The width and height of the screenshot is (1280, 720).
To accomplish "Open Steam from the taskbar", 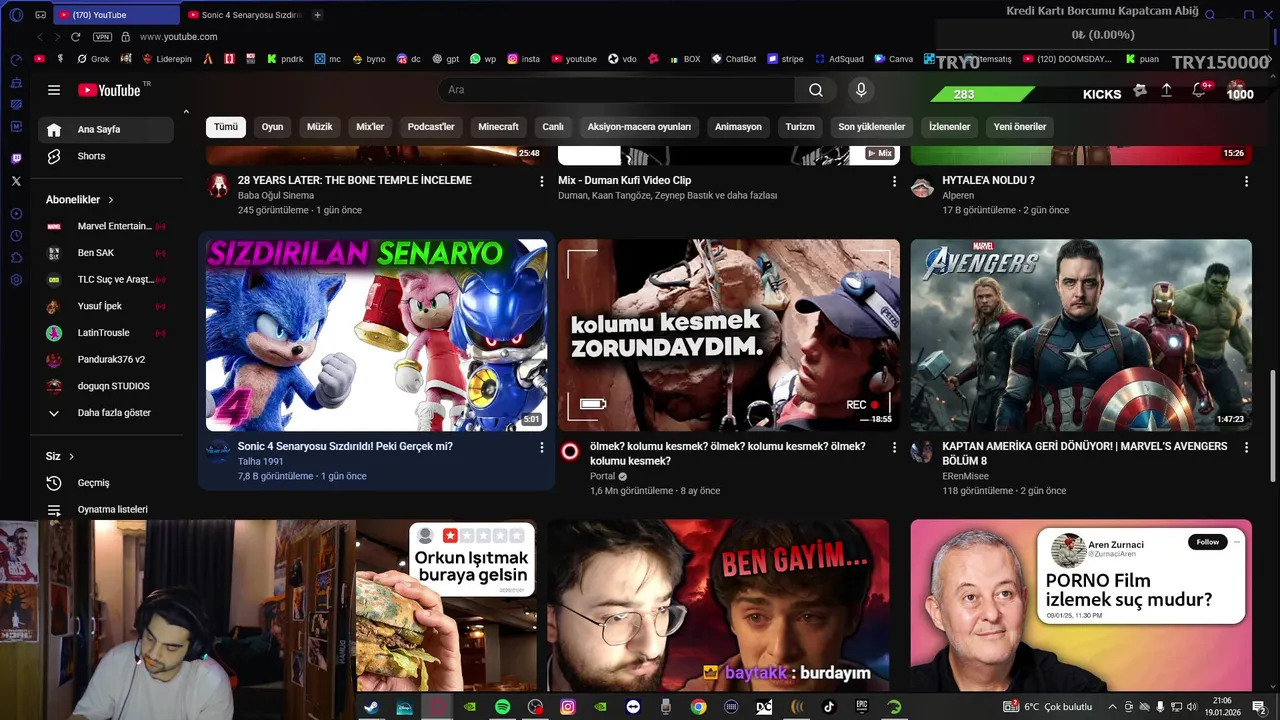I will pos(371,707).
